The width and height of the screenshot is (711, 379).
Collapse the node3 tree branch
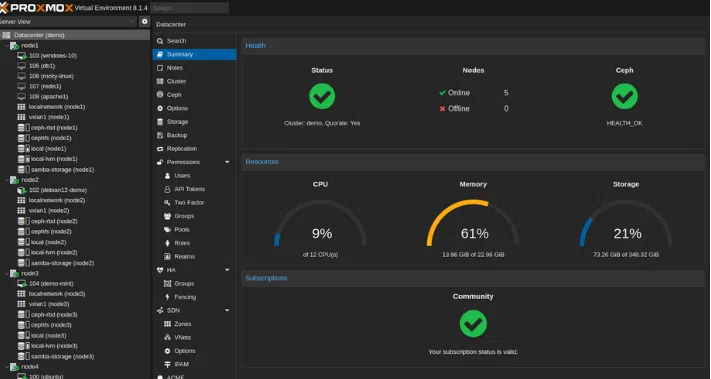(6, 273)
